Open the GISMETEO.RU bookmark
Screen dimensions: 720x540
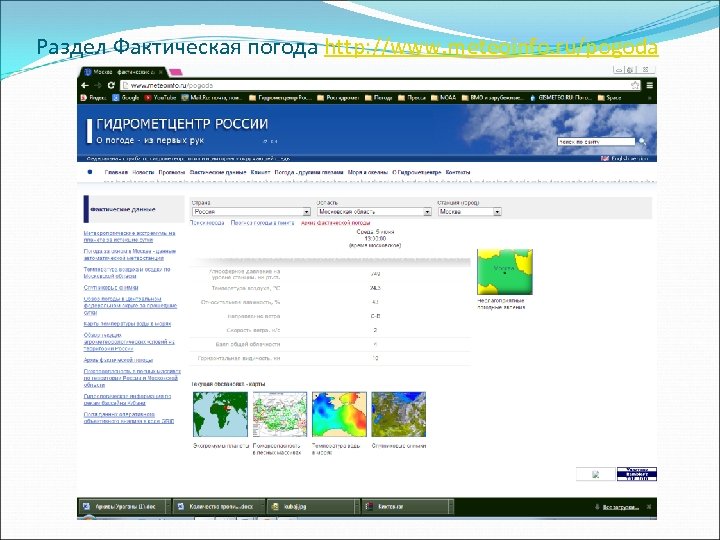point(561,98)
